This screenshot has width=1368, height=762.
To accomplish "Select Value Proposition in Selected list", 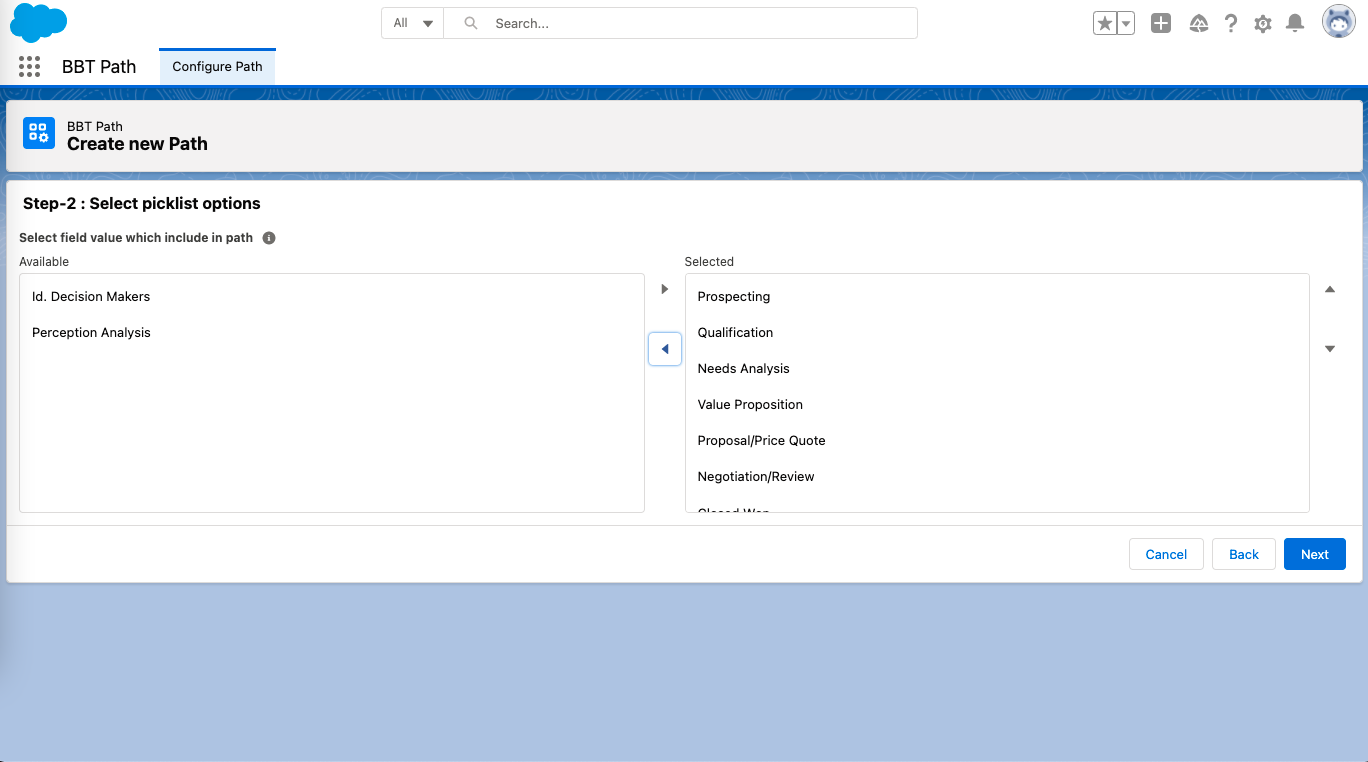I will (x=997, y=405).
